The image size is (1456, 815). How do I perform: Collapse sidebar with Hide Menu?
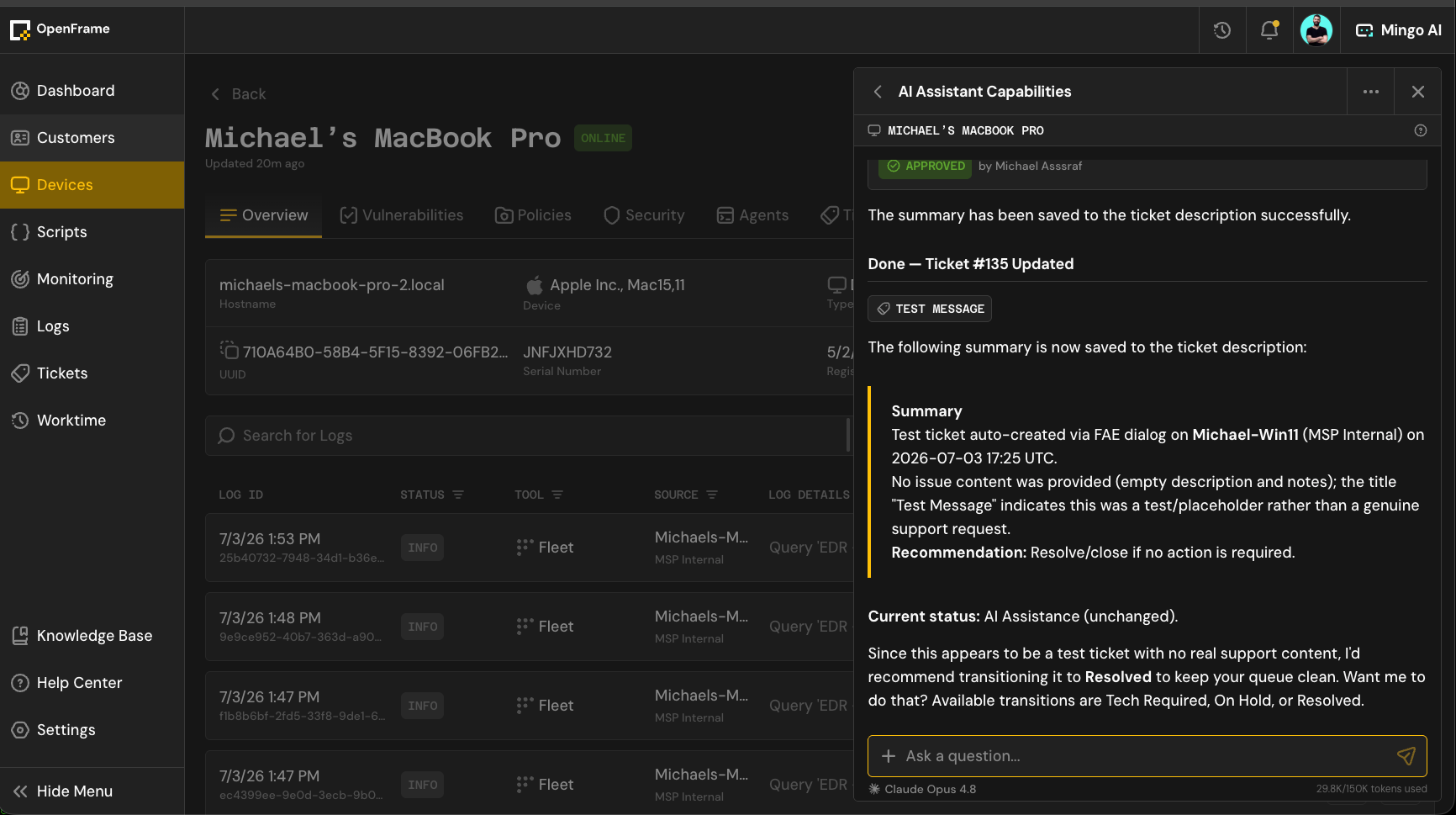click(x=92, y=791)
